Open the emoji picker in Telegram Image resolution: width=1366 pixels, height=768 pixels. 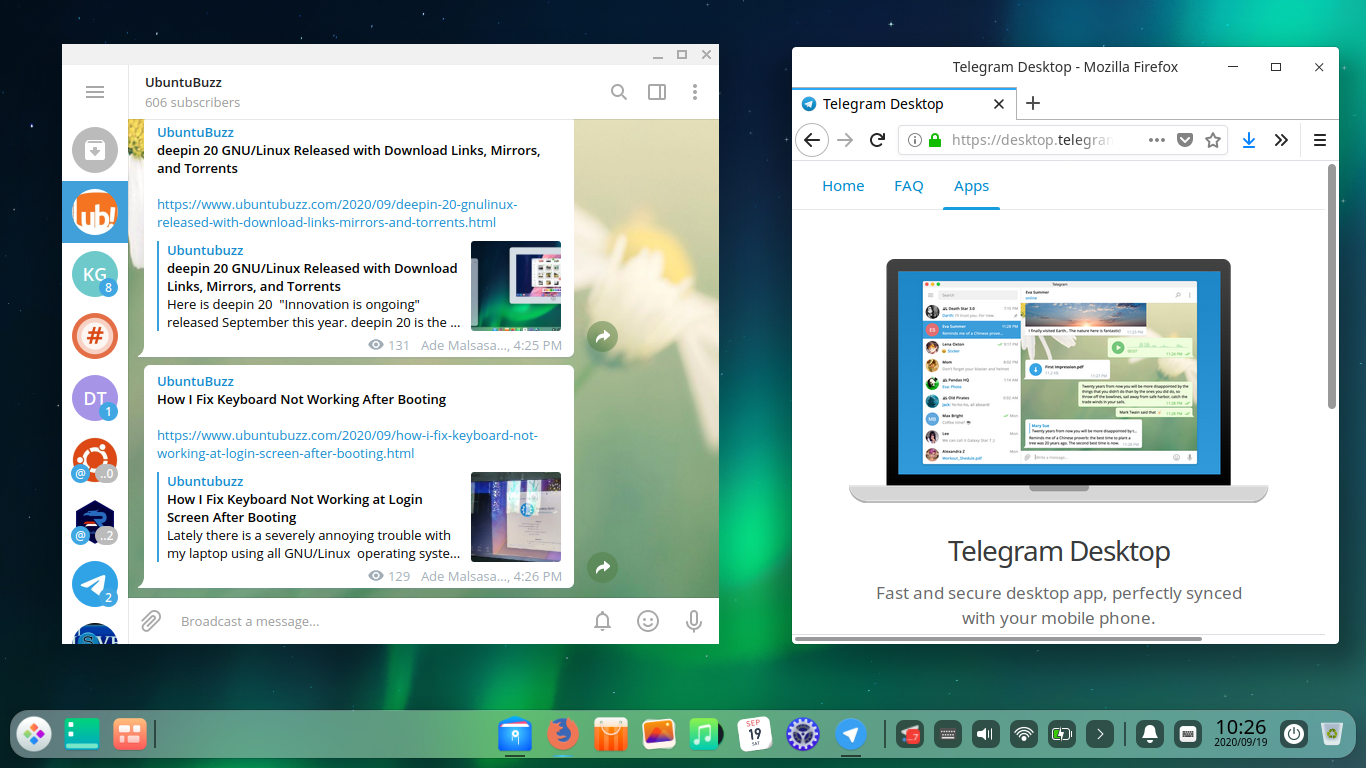click(648, 621)
